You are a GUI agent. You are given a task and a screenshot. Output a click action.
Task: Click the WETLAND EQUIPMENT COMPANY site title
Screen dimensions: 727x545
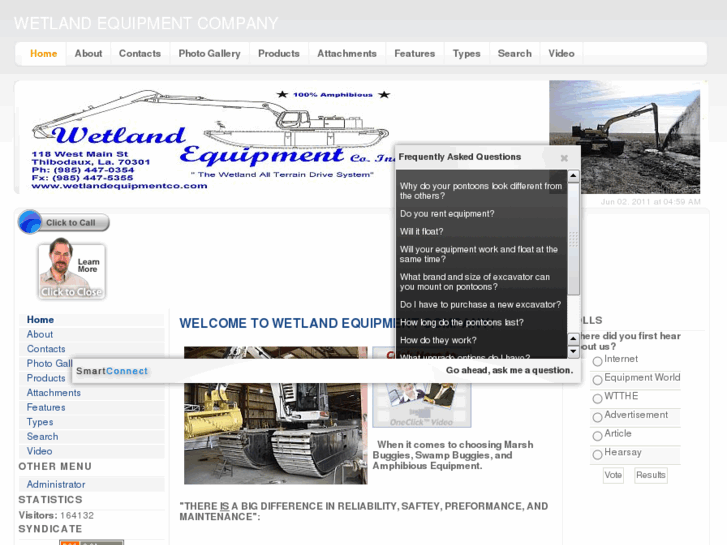[x=146, y=23]
